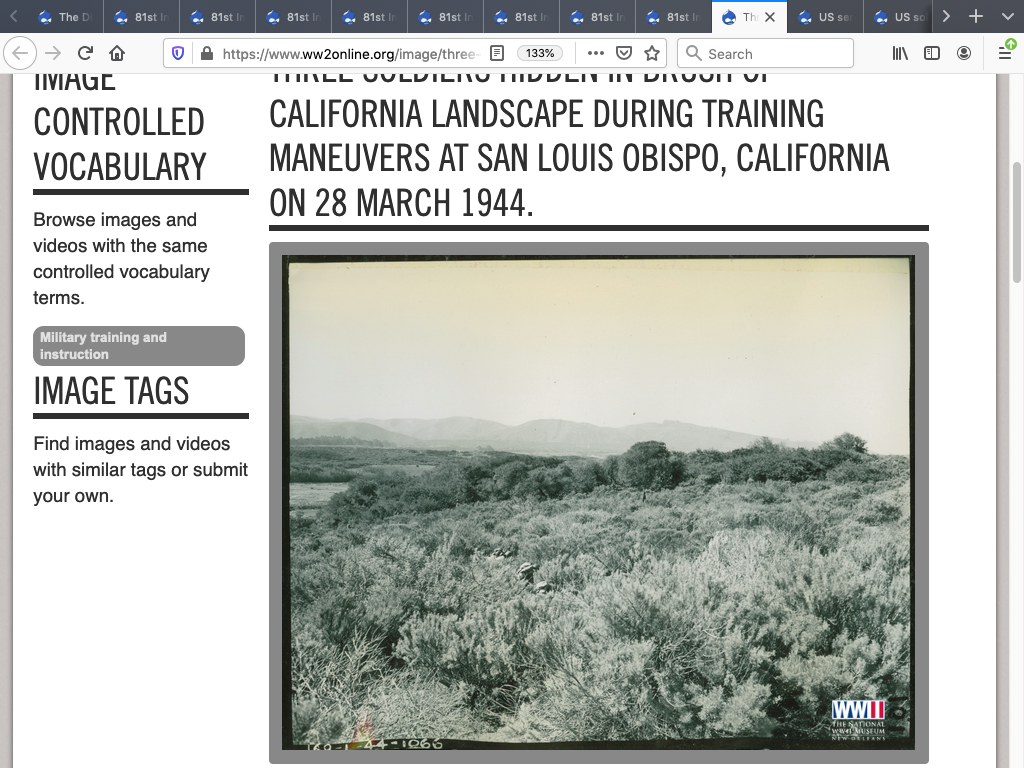
Task: Toggle the sidebar panel
Action: [x=932, y=54]
